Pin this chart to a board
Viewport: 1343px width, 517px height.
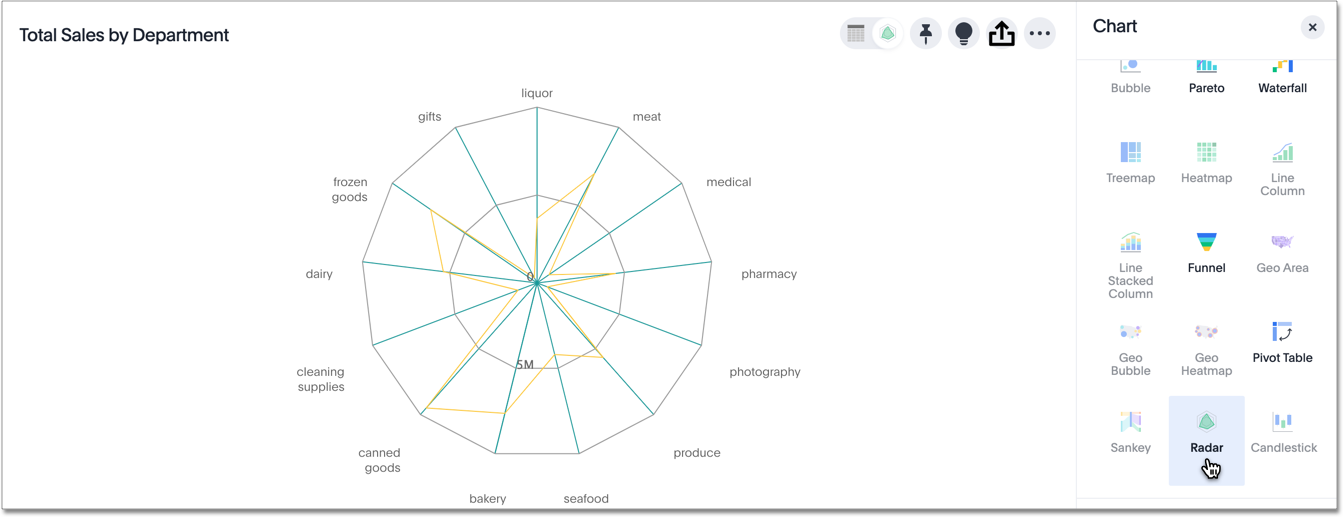click(926, 34)
